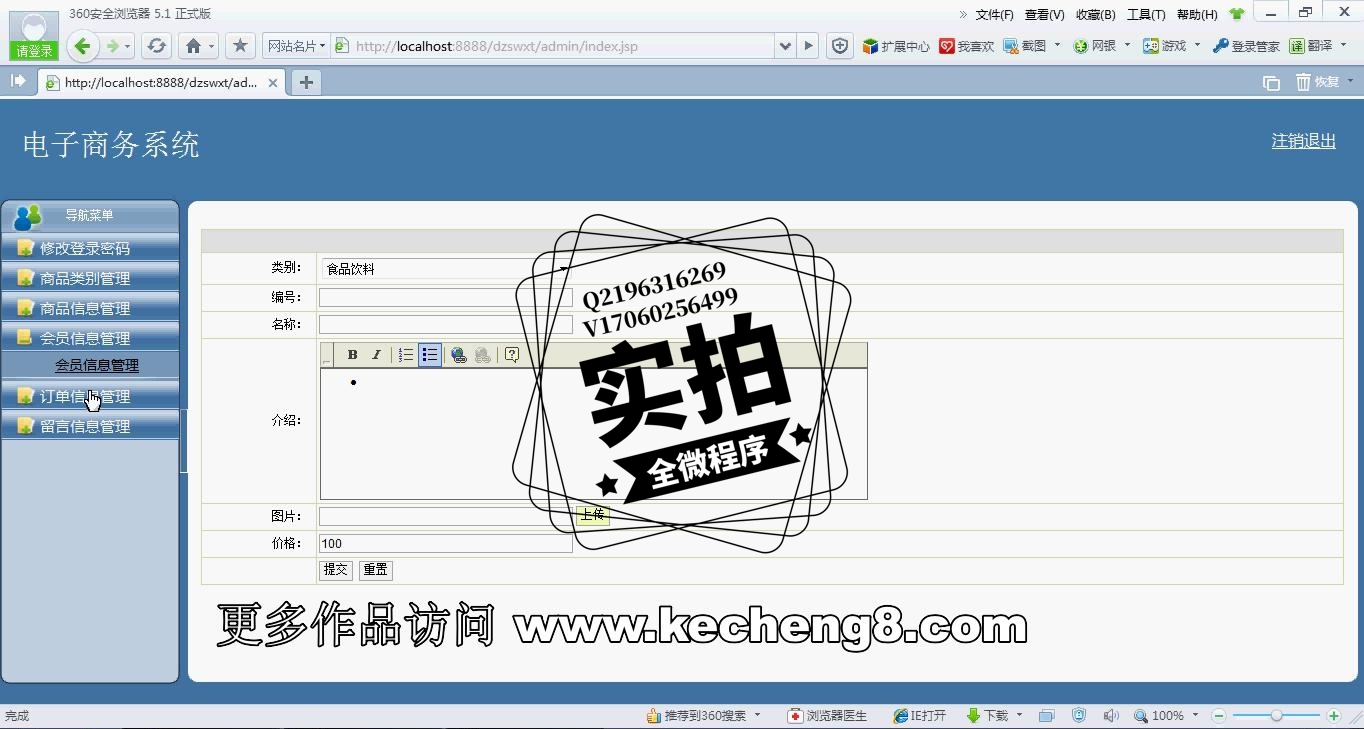Open the editor help (question mark) icon

point(512,355)
